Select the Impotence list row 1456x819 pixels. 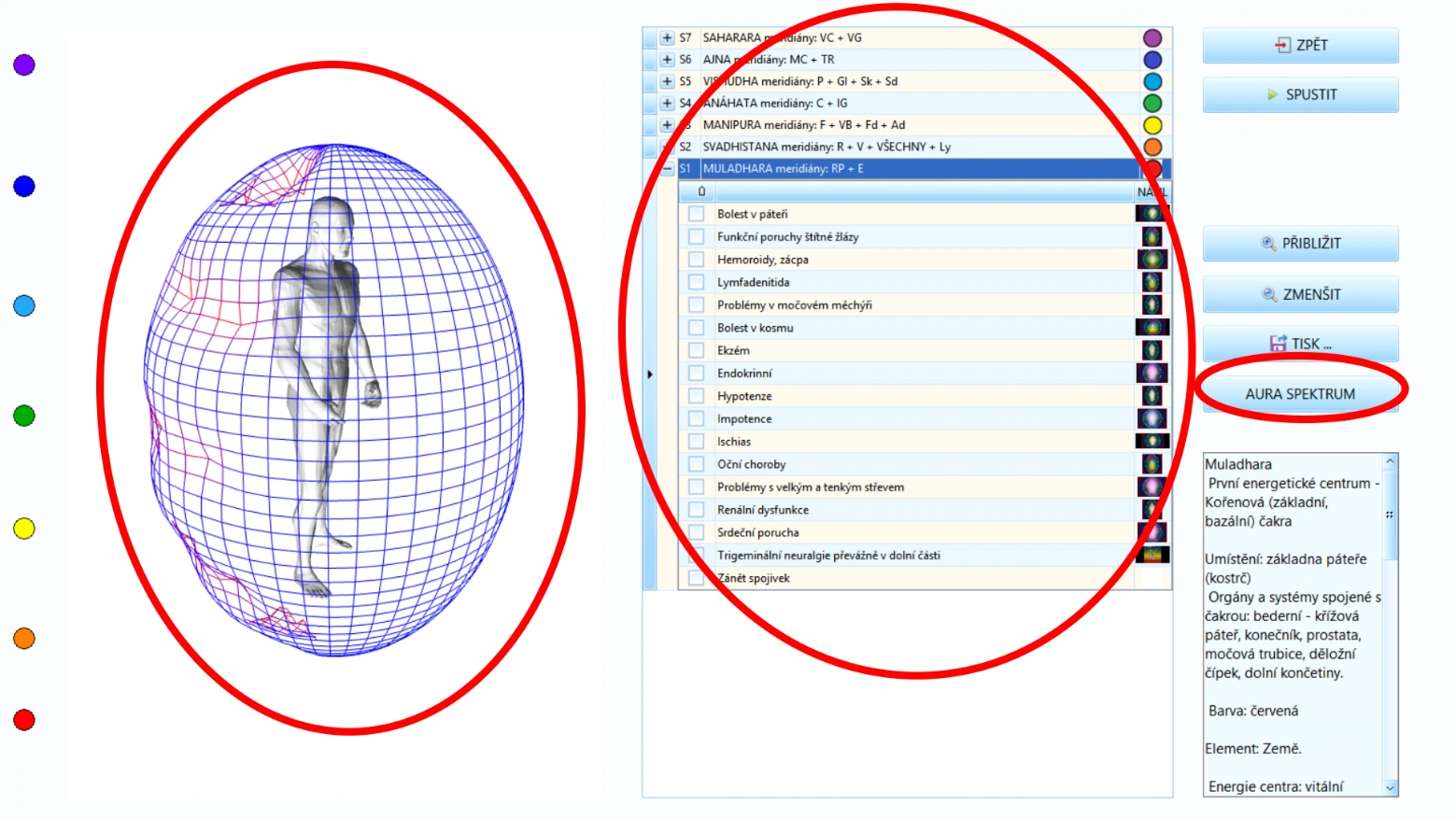(x=925, y=418)
